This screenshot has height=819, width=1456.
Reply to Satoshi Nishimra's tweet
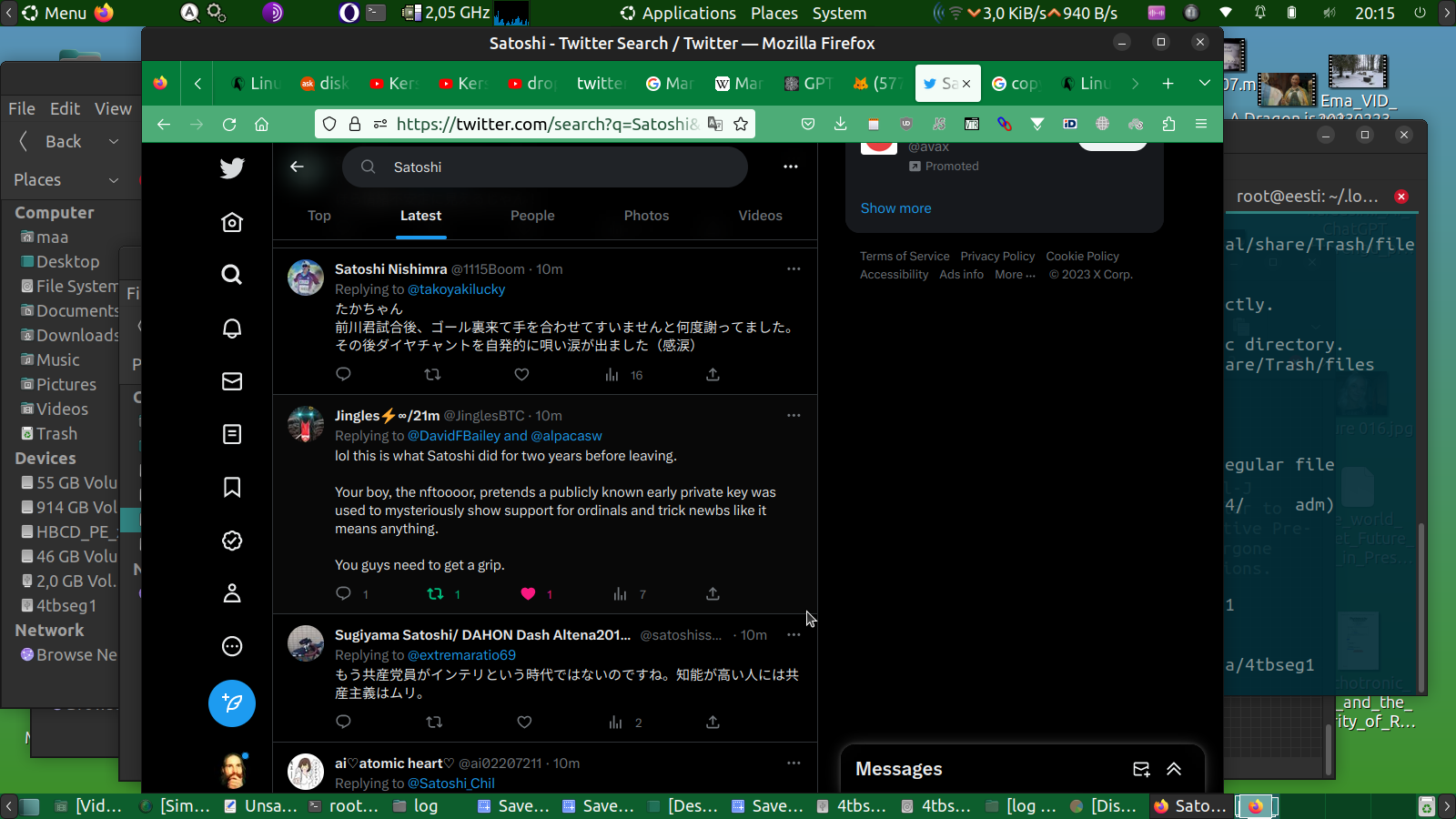coord(343,374)
